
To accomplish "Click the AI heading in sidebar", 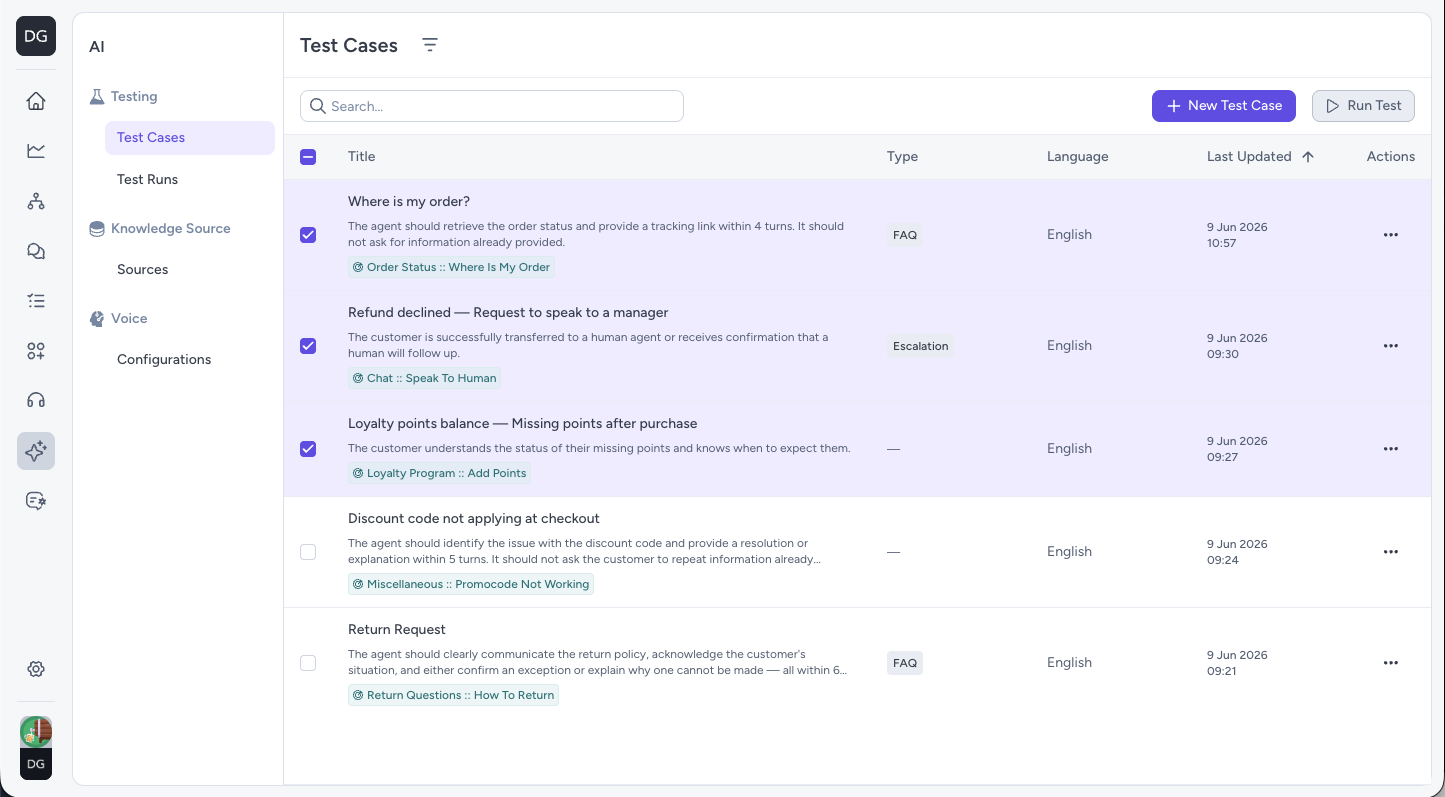I will pyautogui.click(x=97, y=47).
